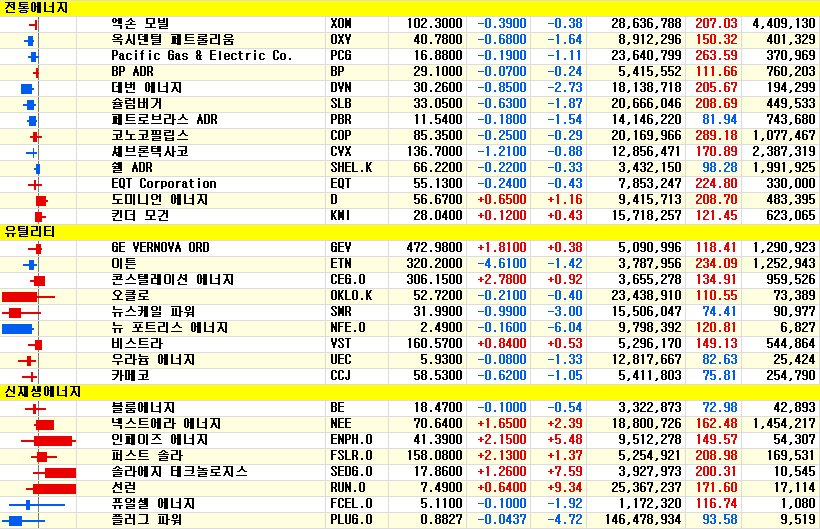Click the BE ticker symbol
820x529 pixels.
coord(337,408)
